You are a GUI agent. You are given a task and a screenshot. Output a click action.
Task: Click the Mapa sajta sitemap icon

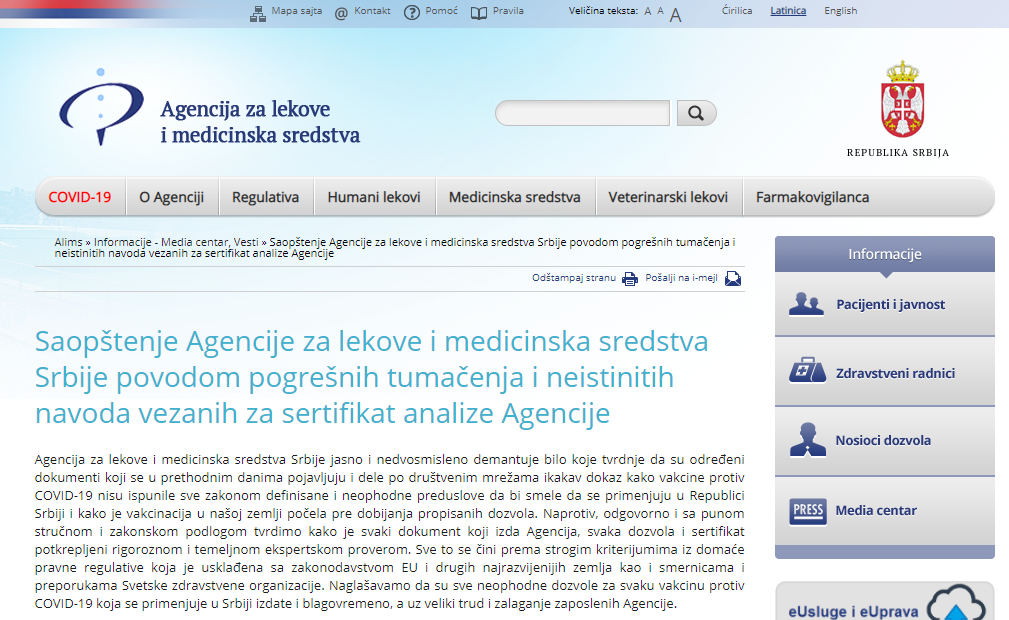point(258,14)
